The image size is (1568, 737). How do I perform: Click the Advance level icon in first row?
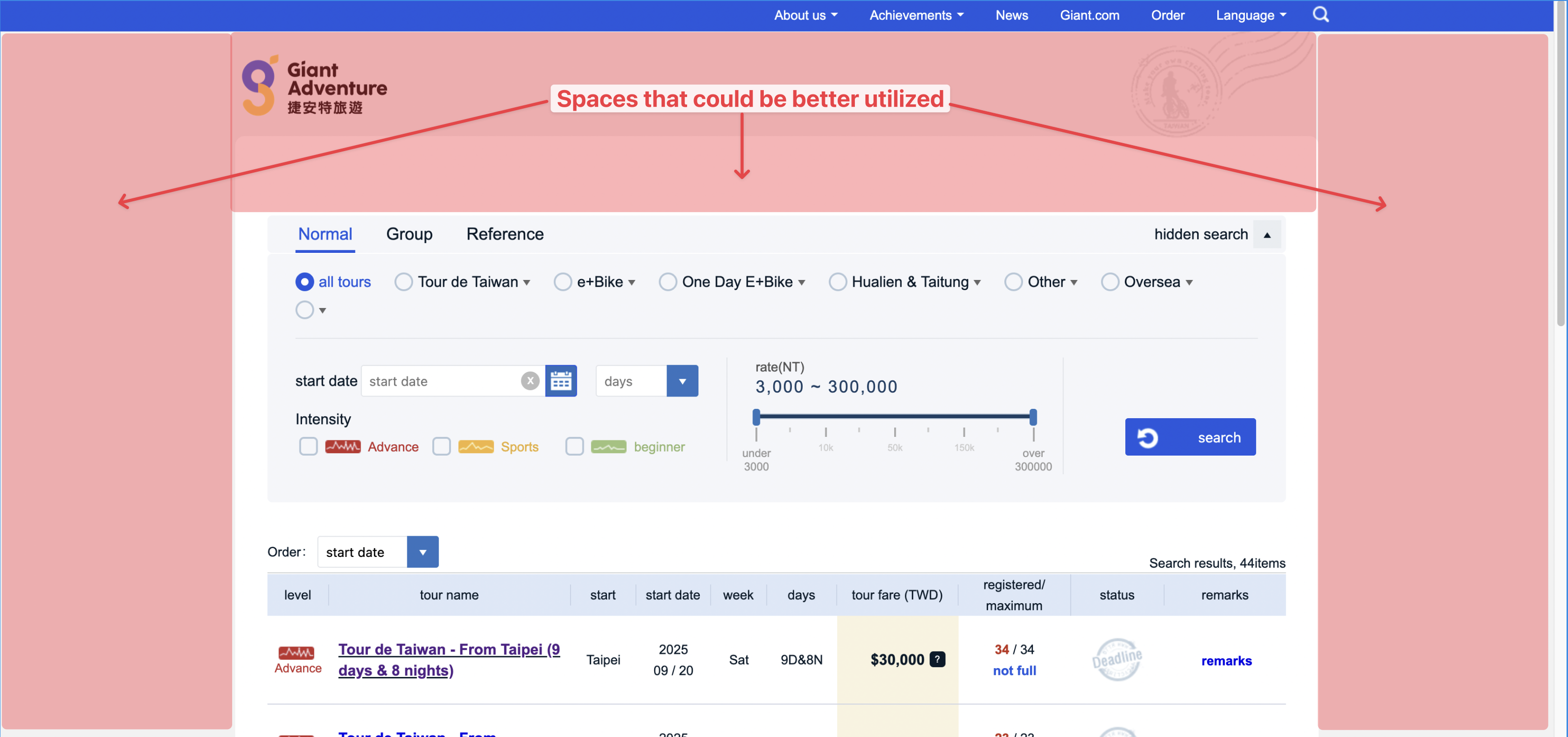click(x=297, y=653)
